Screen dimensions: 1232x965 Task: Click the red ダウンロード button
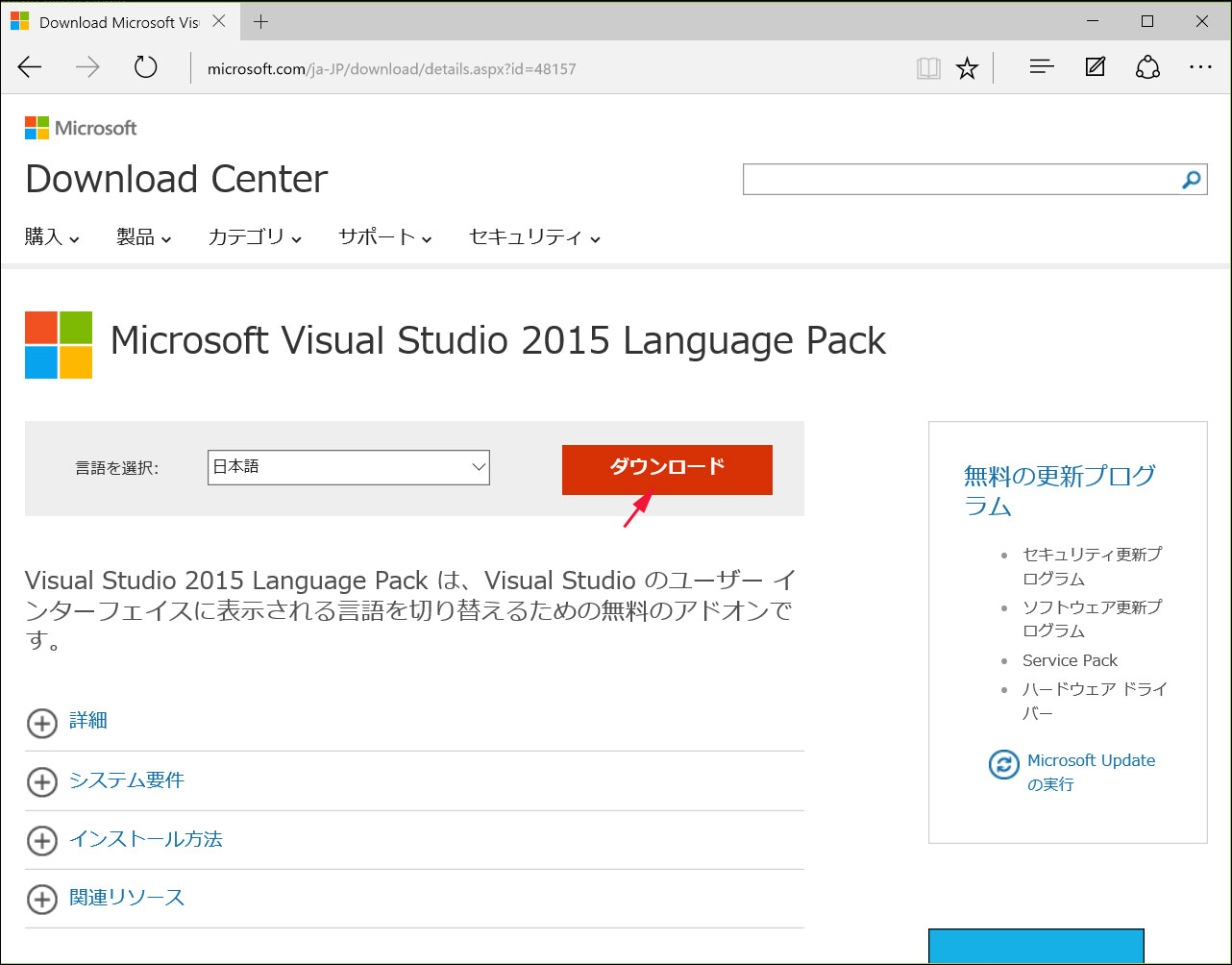click(667, 469)
